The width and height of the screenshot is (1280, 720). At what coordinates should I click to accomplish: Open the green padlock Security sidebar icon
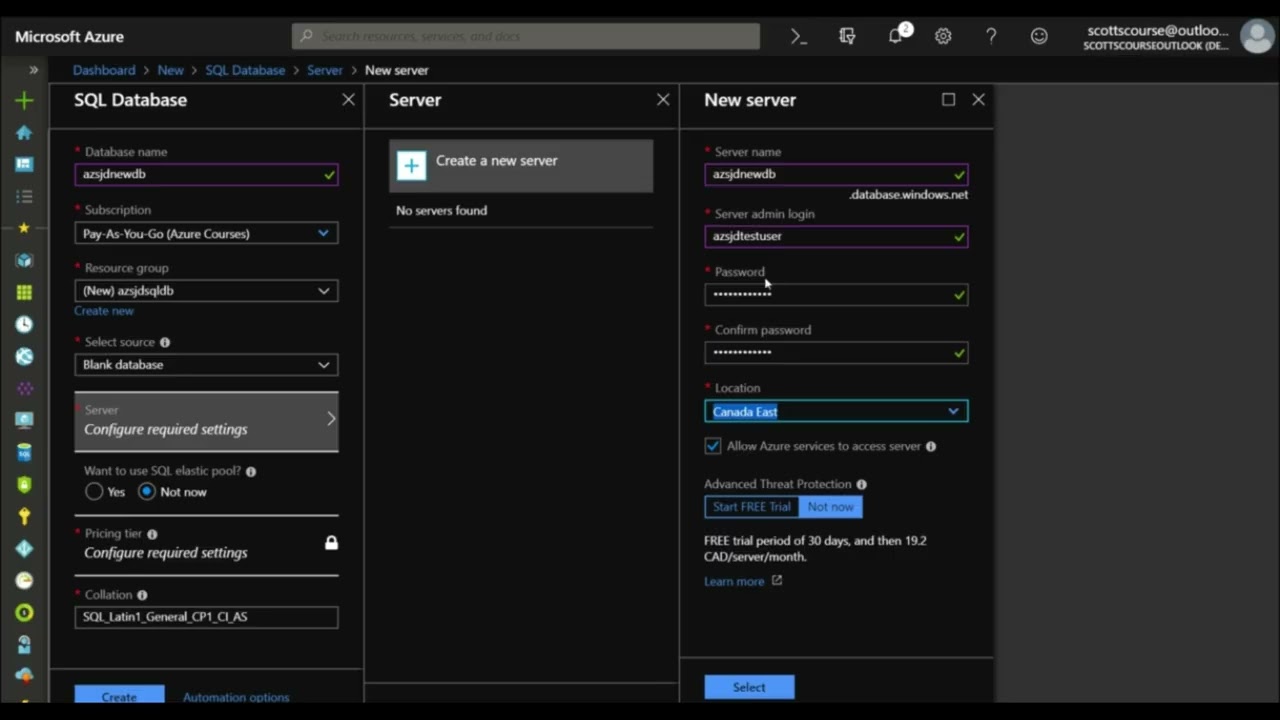click(x=24, y=484)
